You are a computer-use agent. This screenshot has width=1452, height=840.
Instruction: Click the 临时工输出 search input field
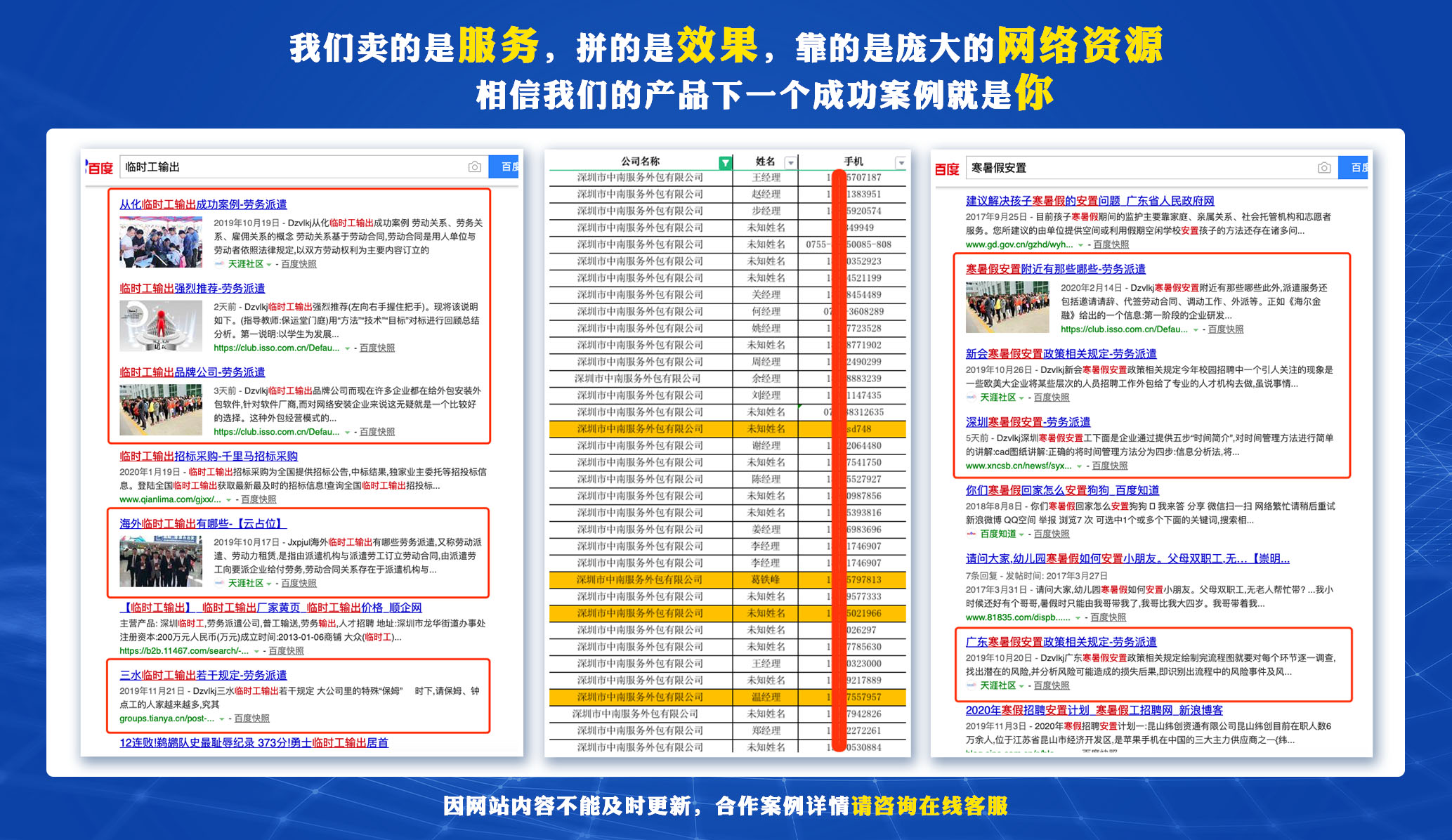coord(295,167)
